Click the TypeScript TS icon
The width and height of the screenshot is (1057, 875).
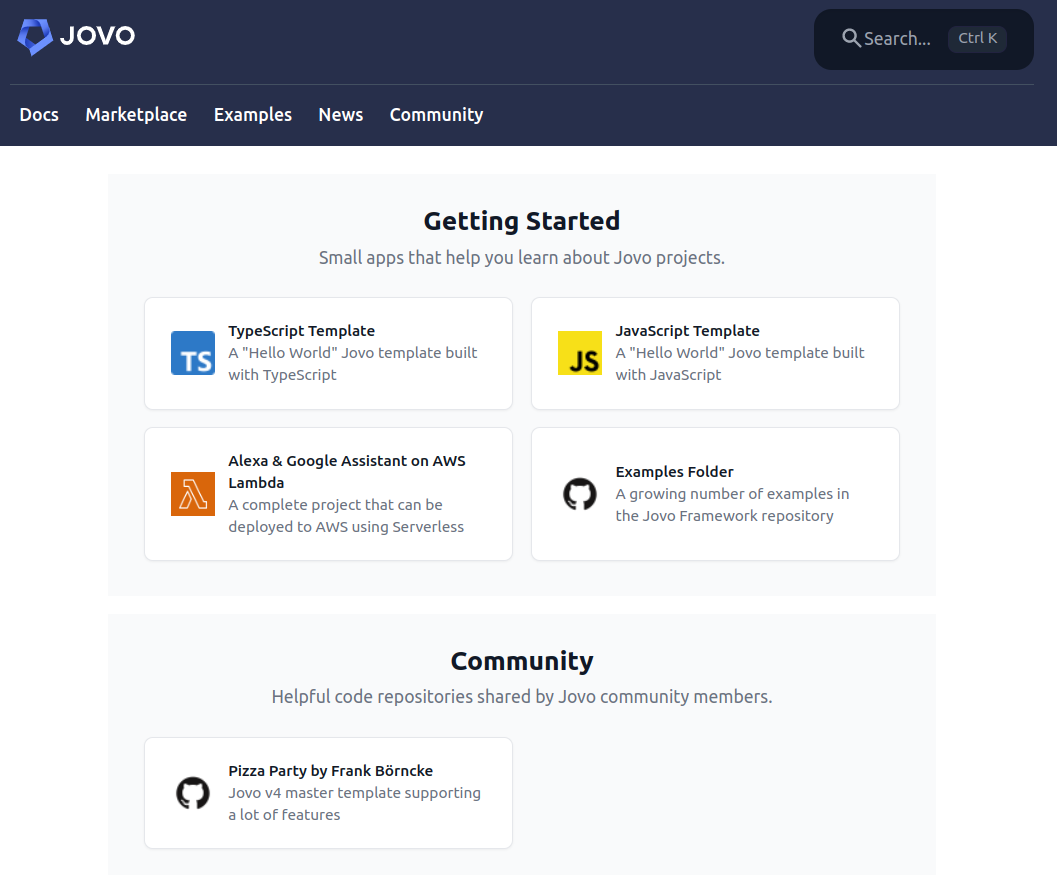(193, 353)
